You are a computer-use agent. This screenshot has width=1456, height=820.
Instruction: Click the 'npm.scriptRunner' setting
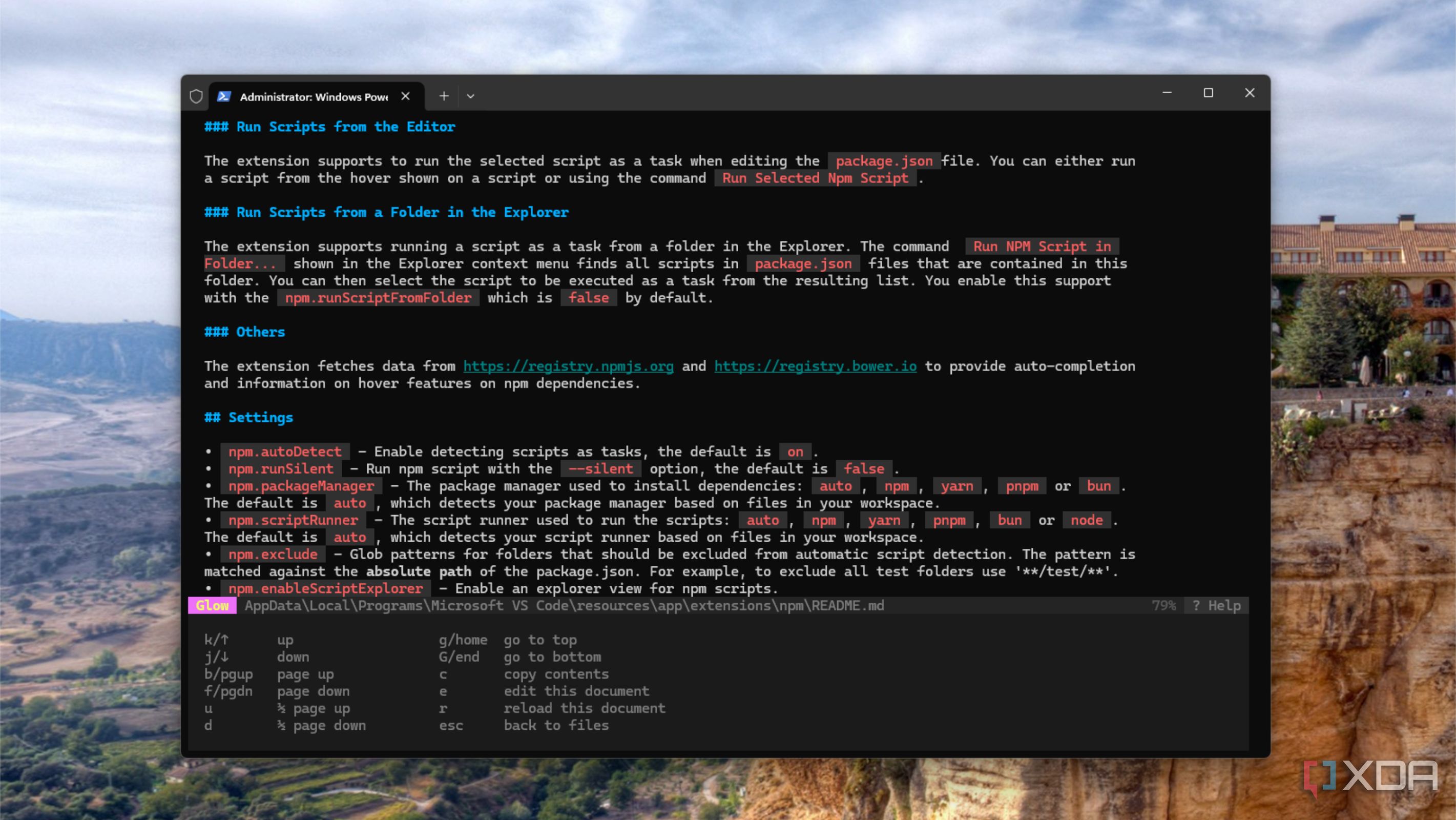click(x=294, y=520)
